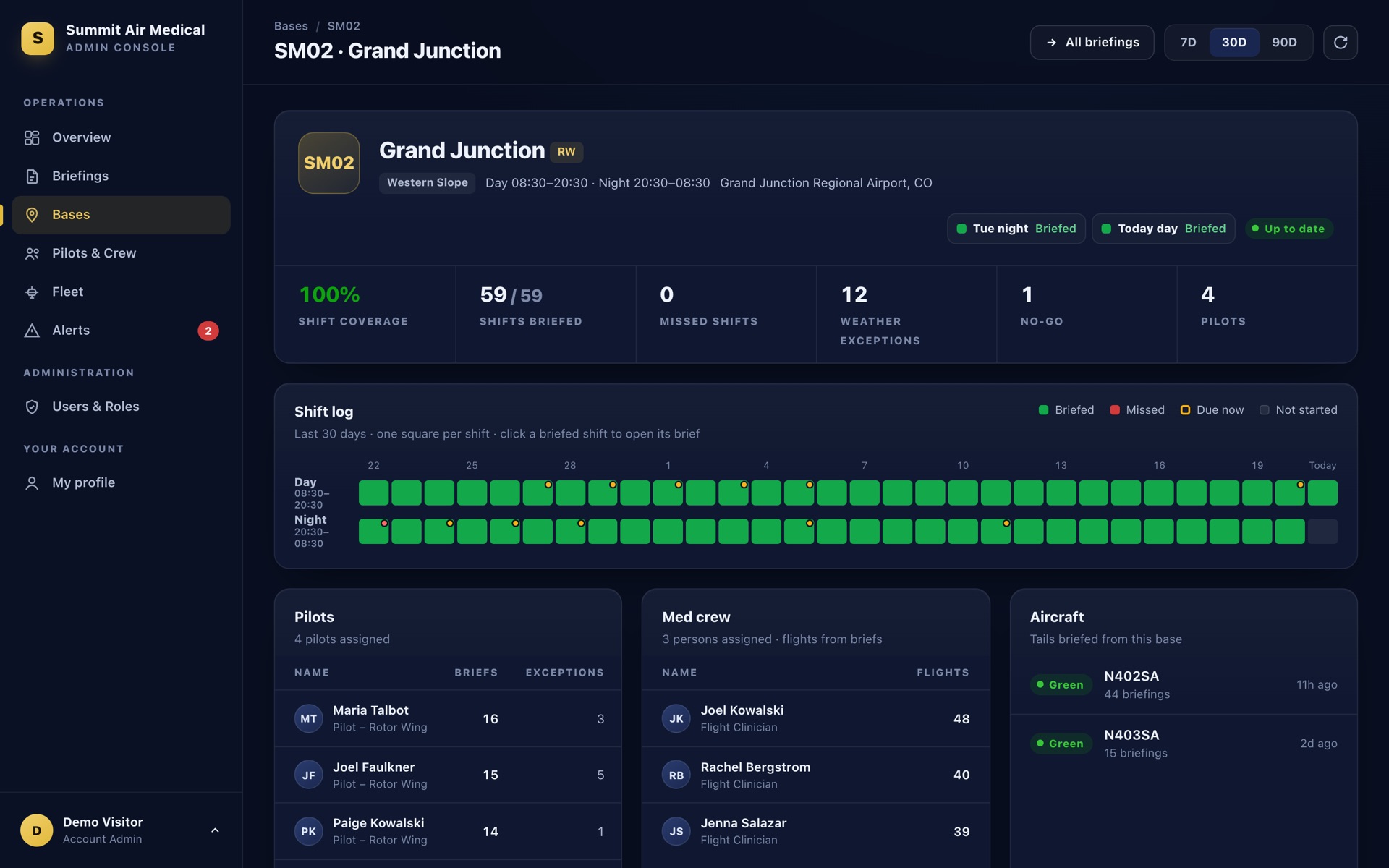Click the SM02 base badge tile

(329, 163)
